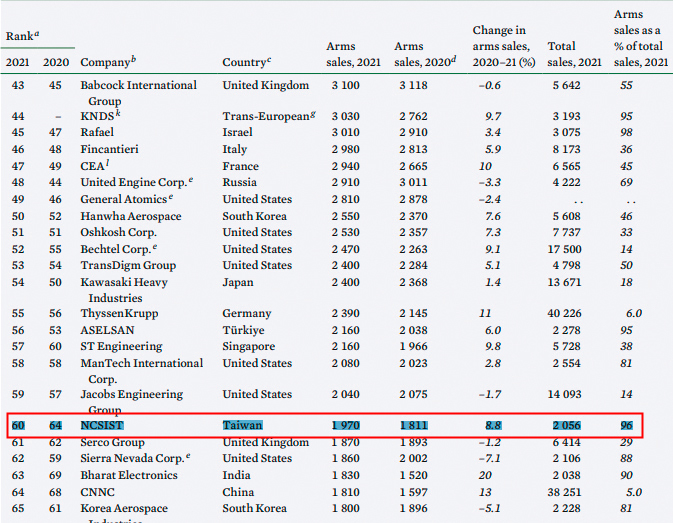Select Rafael in the Company column

(97, 132)
